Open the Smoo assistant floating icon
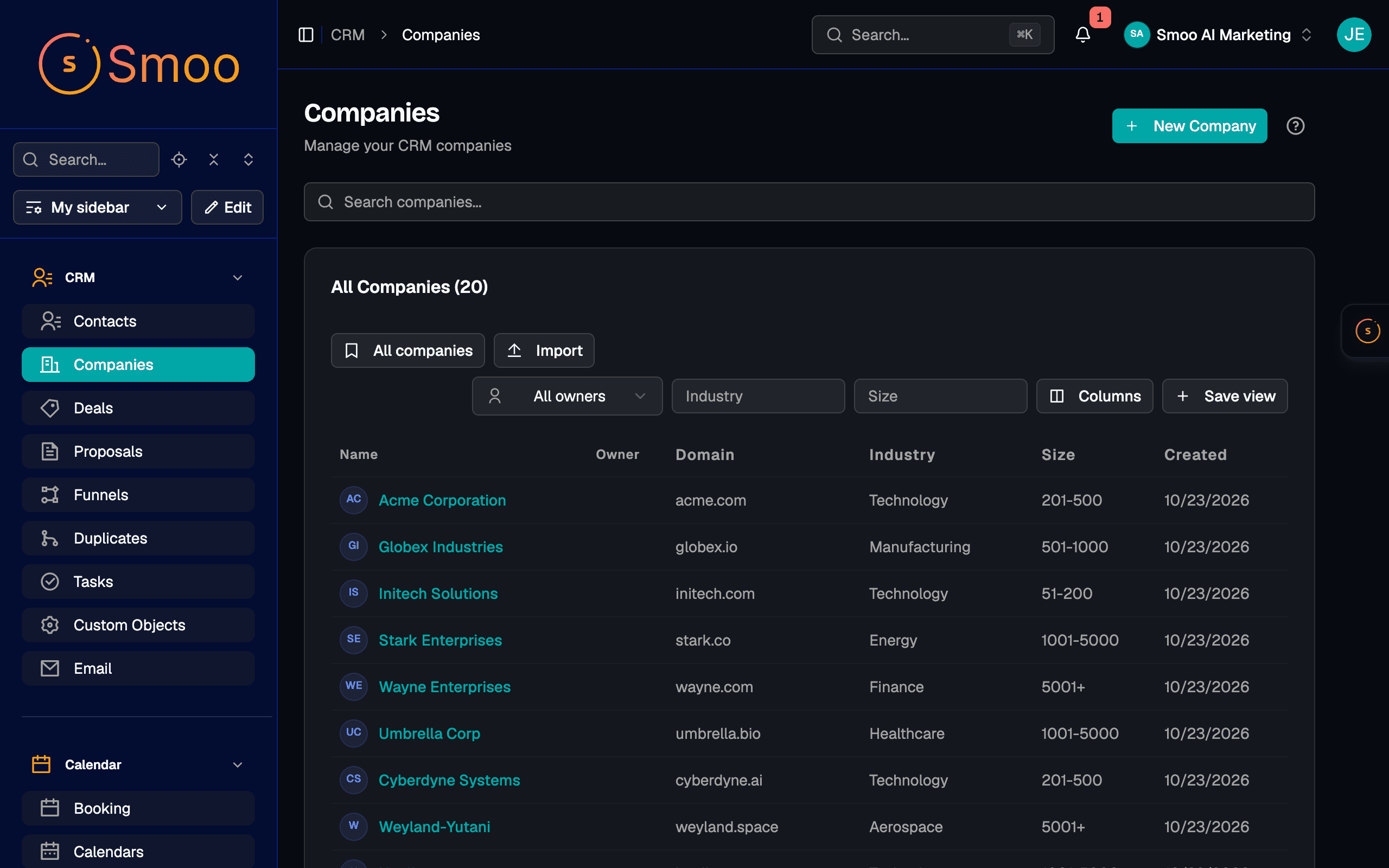The width and height of the screenshot is (1389, 868). tap(1367, 331)
